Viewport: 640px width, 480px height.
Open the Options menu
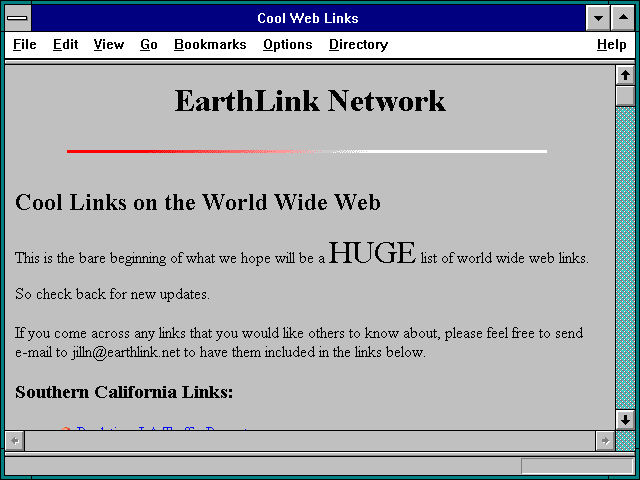tap(287, 44)
